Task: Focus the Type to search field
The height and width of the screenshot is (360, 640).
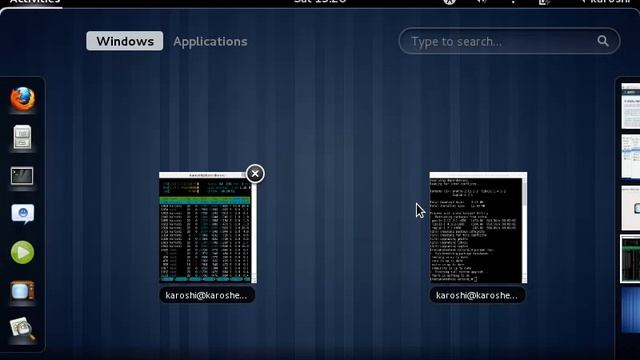Action: pyautogui.click(x=509, y=41)
